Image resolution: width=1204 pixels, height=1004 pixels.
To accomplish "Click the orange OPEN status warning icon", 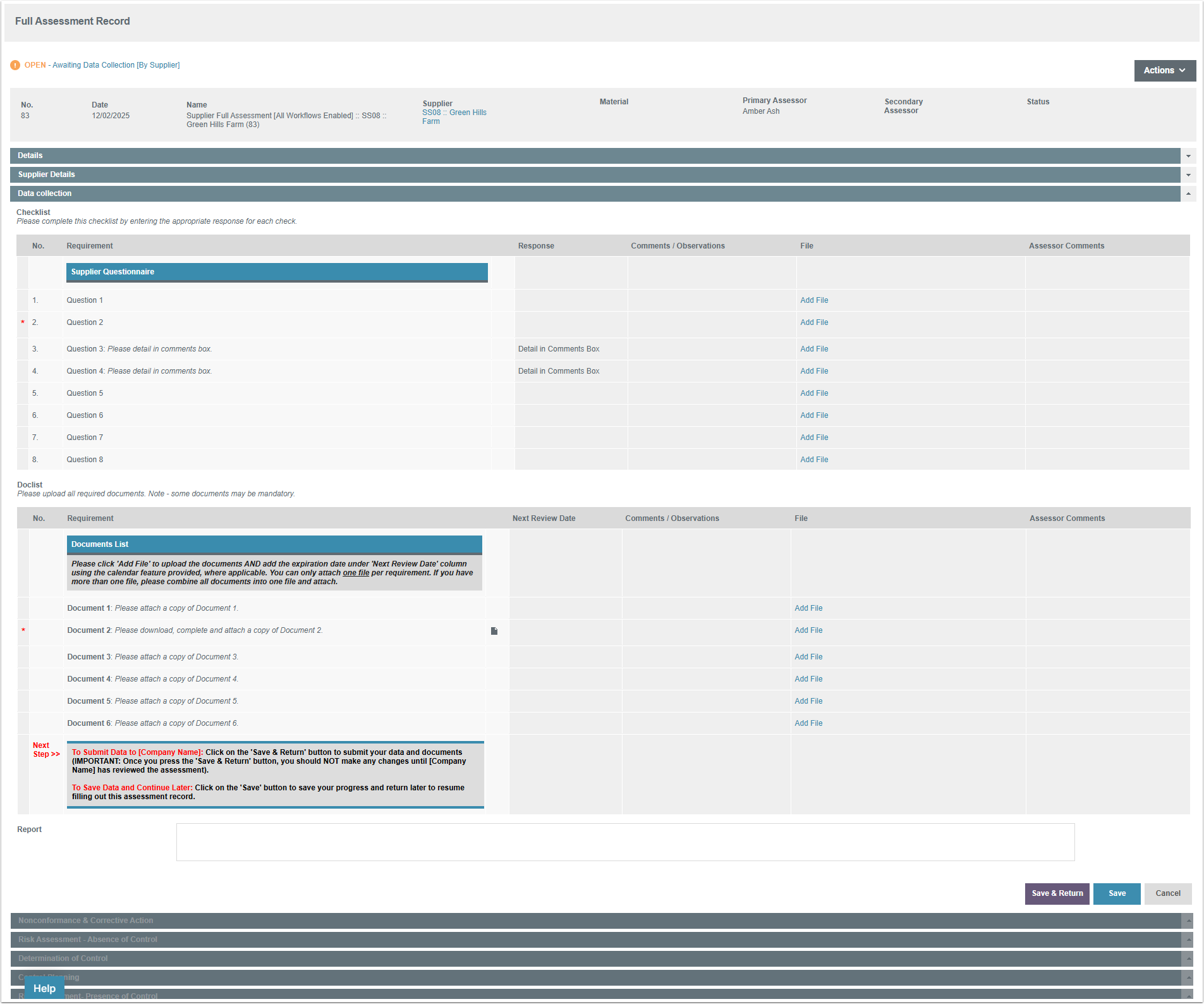I will (x=15, y=65).
